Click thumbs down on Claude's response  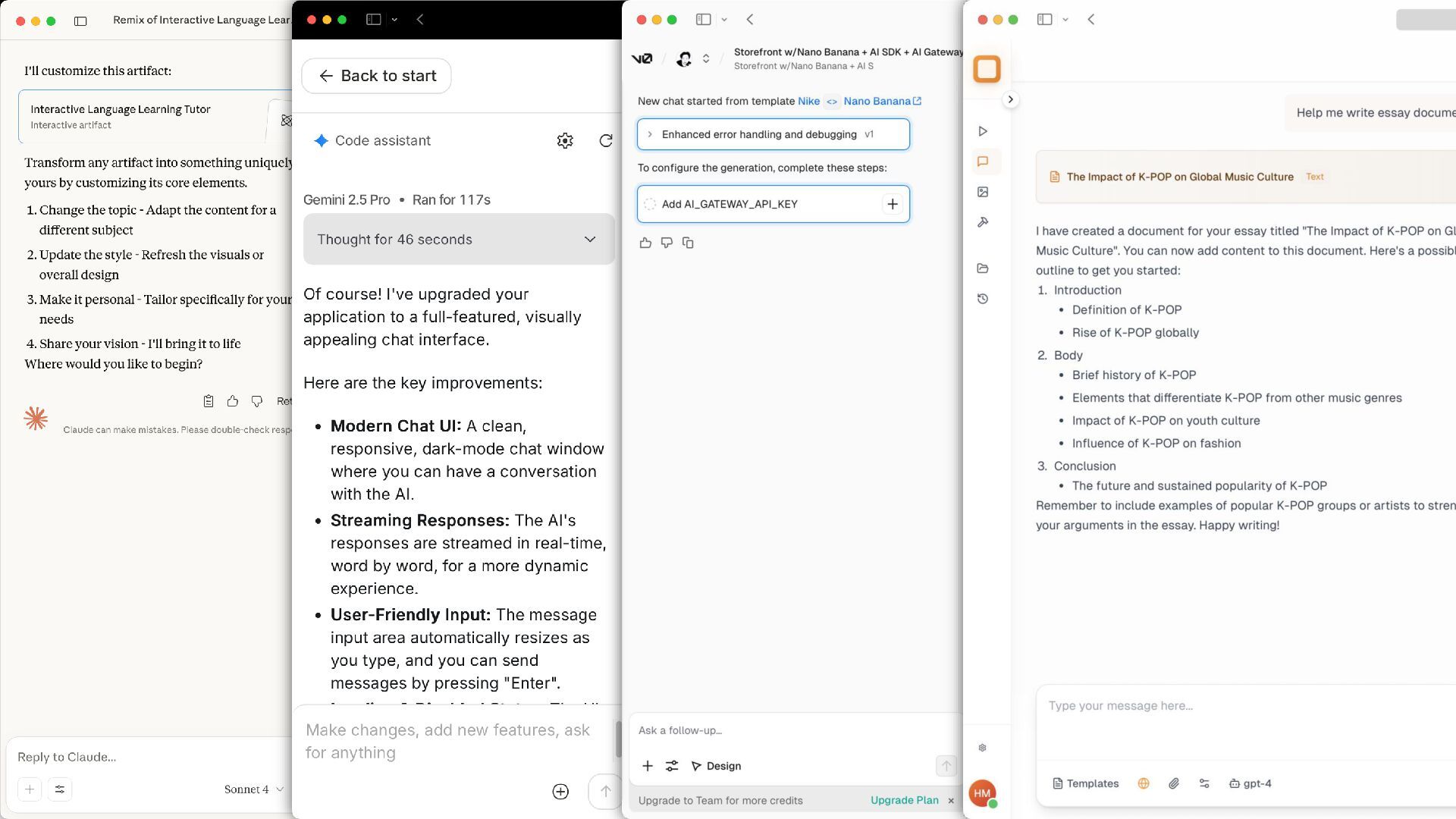257,401
